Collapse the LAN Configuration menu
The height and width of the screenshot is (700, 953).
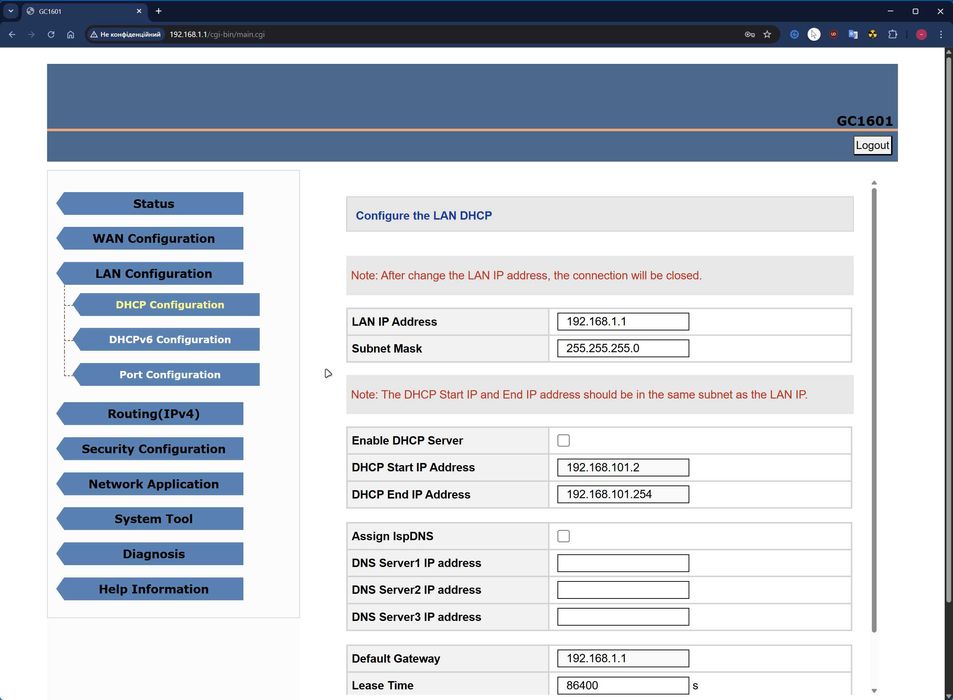pyautogui.click(x=150, y=273)
